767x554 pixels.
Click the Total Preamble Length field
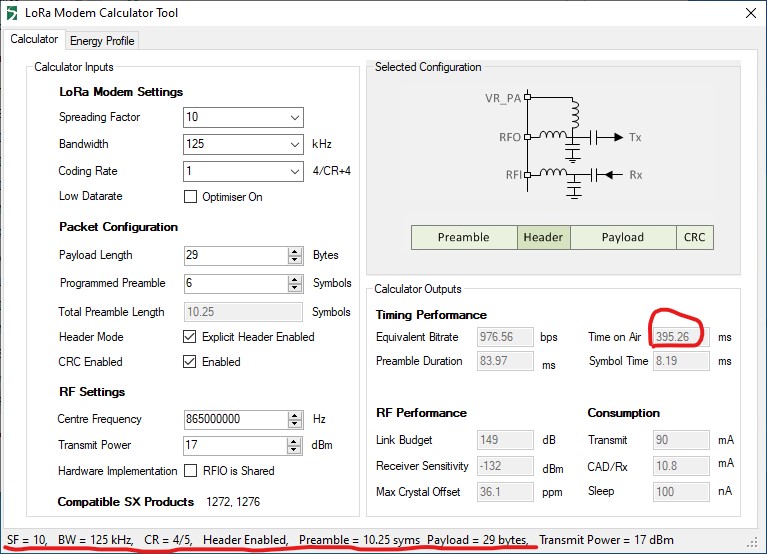click(243, 312)
